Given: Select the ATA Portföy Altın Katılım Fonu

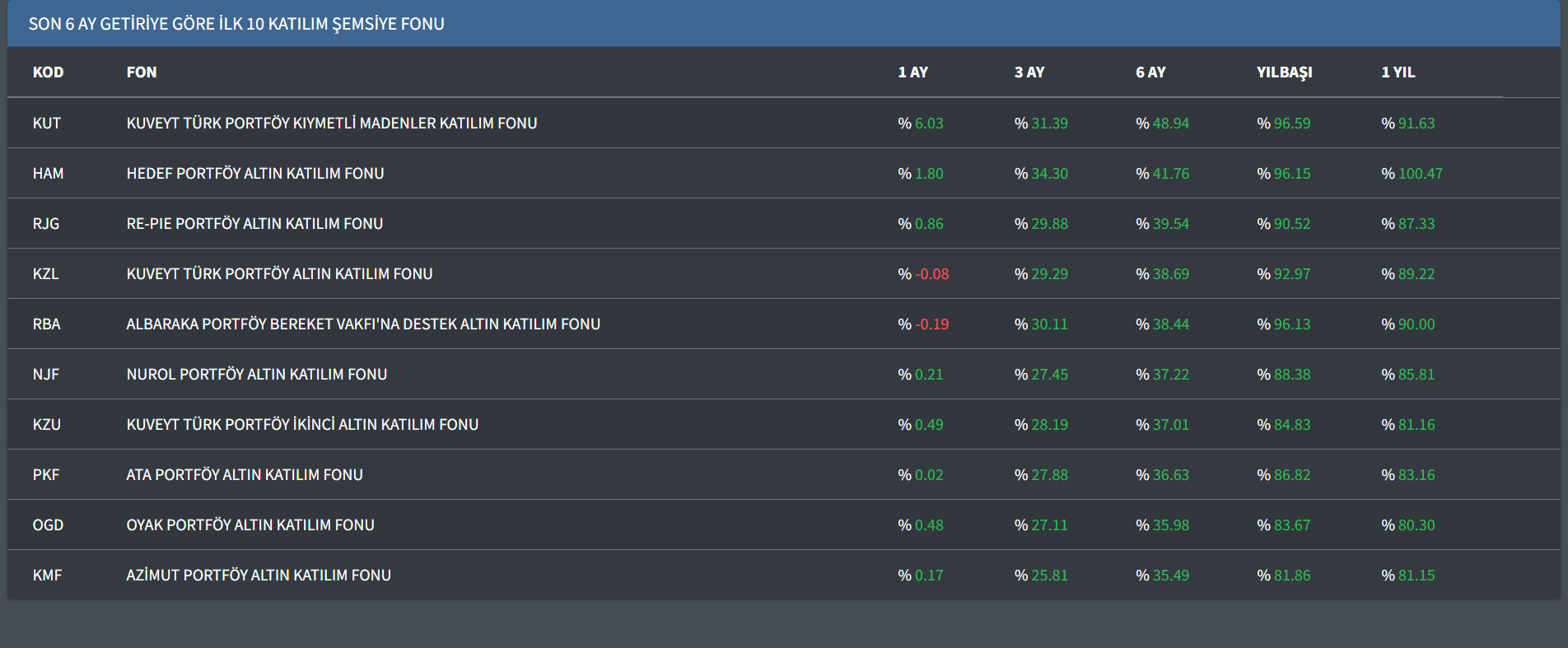Looking at the screenshot, I should tap(244, 475).
